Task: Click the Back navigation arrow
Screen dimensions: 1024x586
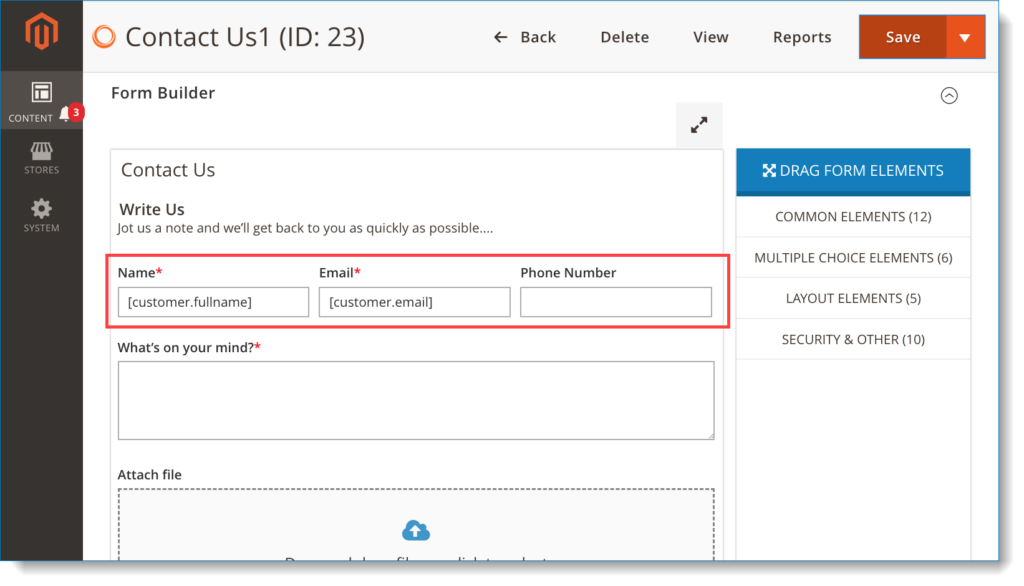Action: pos(500,36)
